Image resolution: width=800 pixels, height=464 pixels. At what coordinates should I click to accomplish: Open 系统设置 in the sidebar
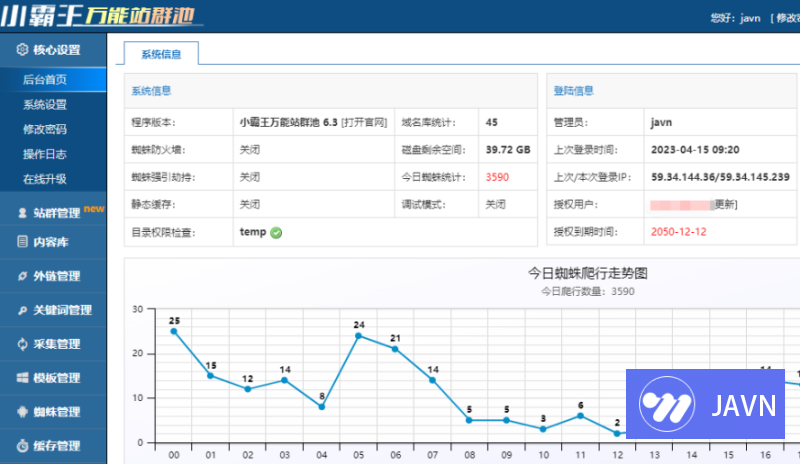point(45,104)
